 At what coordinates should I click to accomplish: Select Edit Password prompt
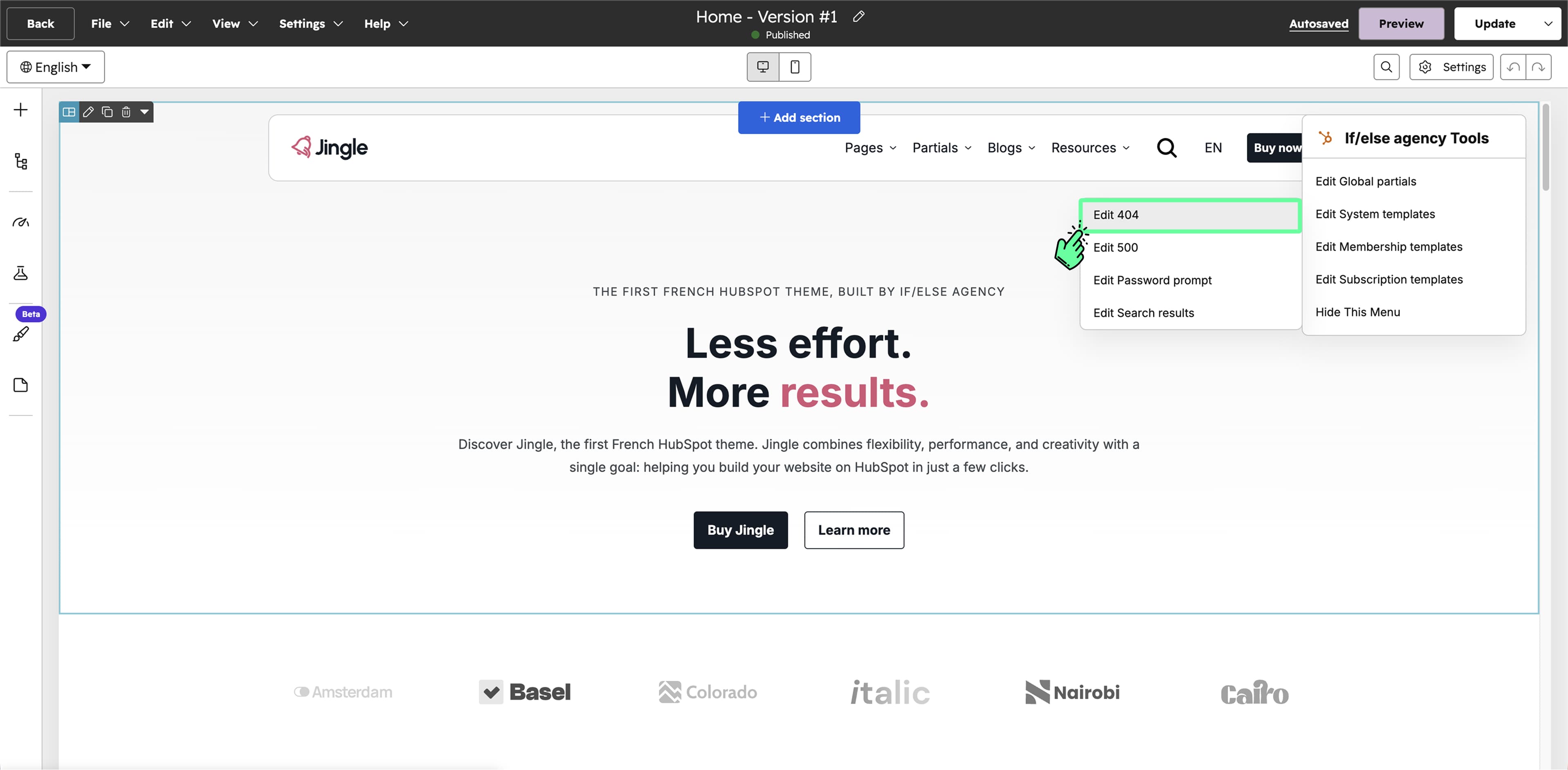click(x=1190, y=280)
